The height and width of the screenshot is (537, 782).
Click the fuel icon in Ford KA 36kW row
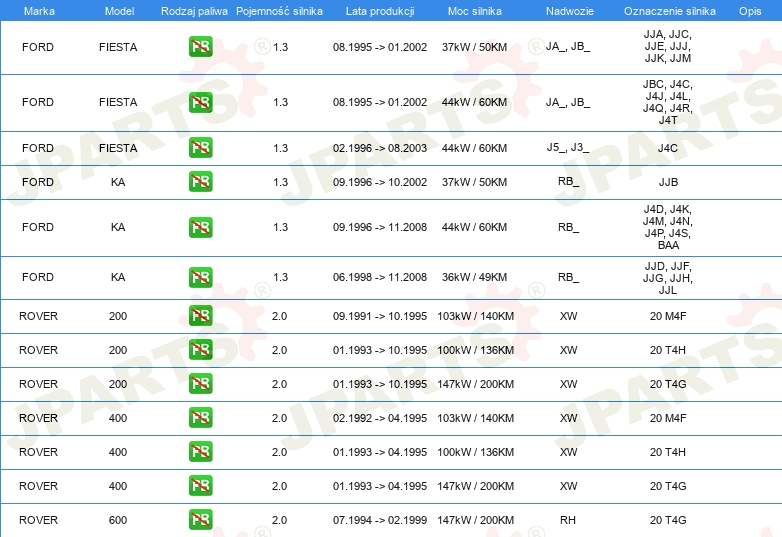[x=200, y=277]
